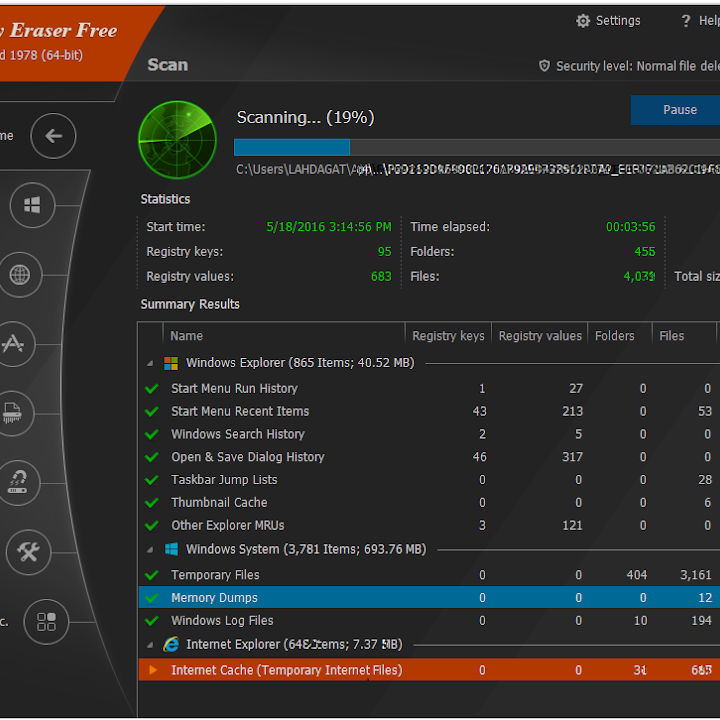Select the Taskbar Jump Lists row
720x720 pixels.
click(429, 480)
